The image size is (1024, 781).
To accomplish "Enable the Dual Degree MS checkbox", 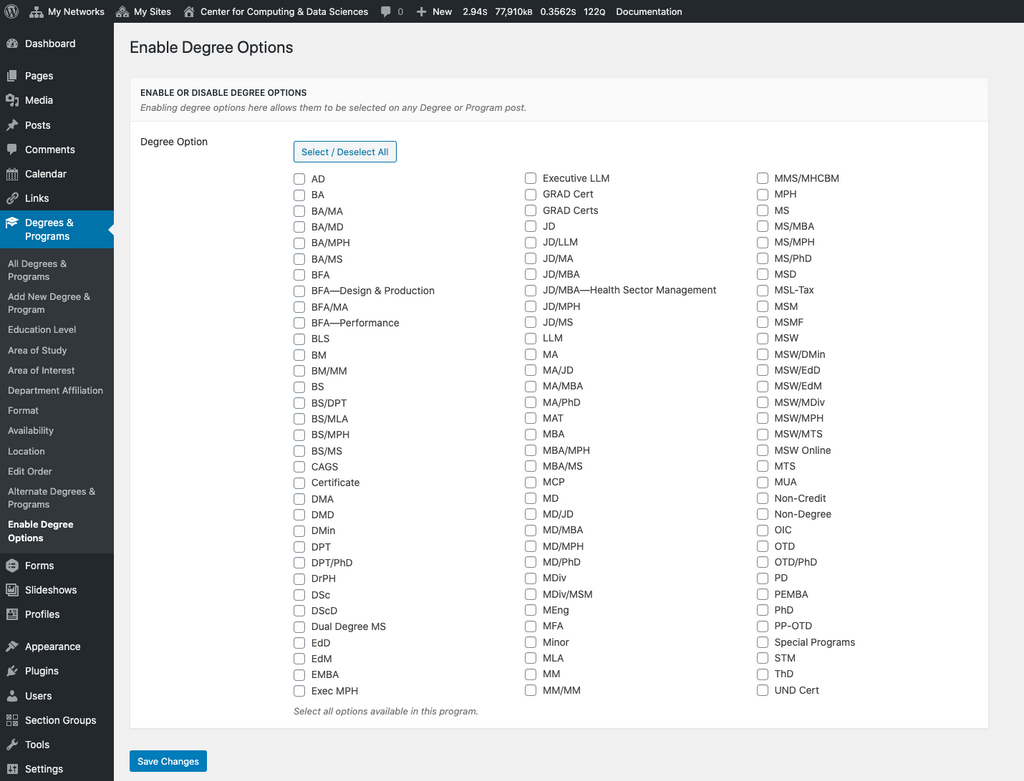I will pos(299,627).
